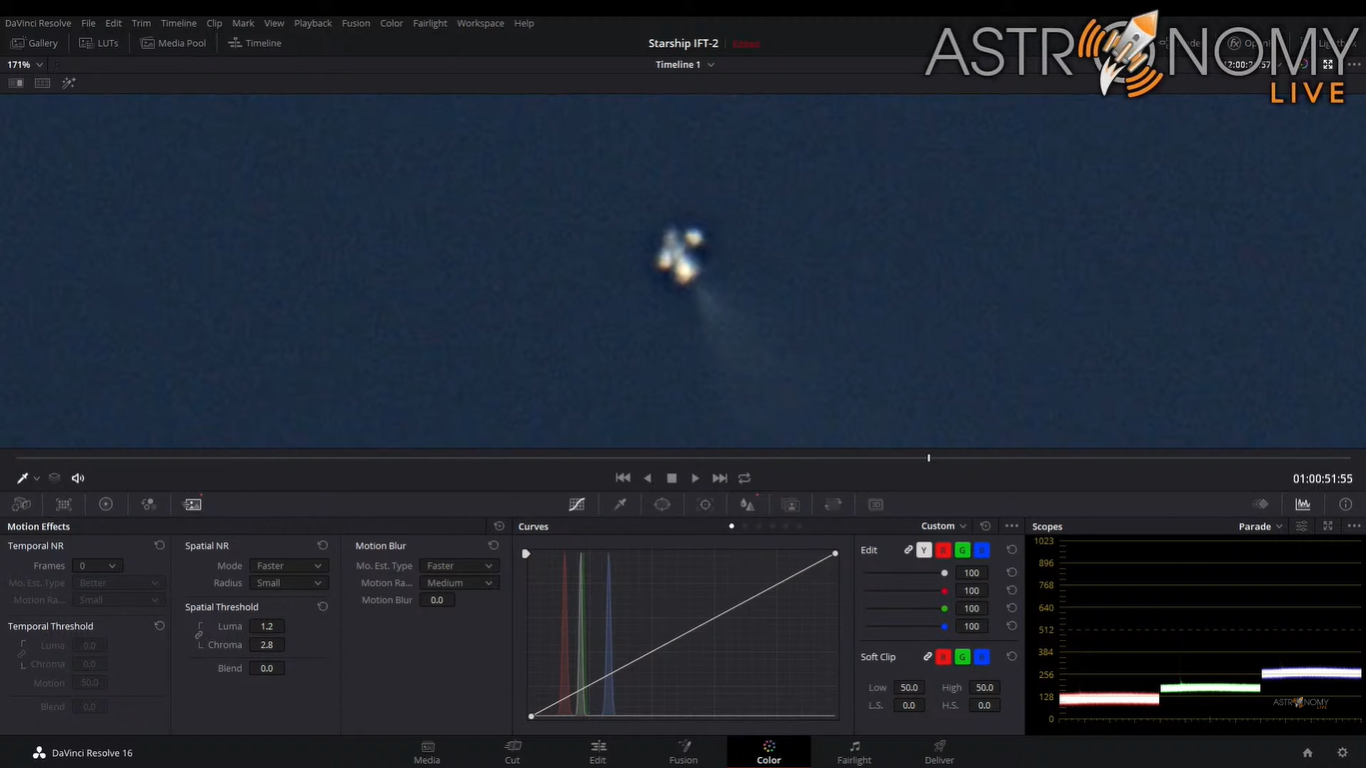Image resolution: width=1366 pixels, height=768 pixels.
Task: Toggle the Y luminance channel in Edit
Action: point(924,550)
